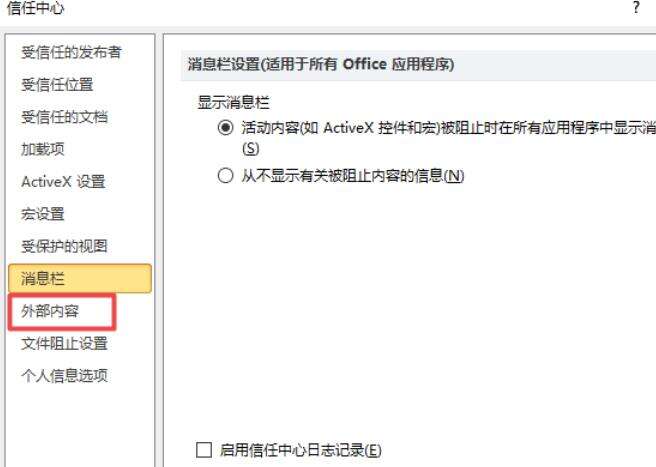Select radio to show message bar for blocked content
The image size is (656, 467).
pyautogui.click(x=226, y=128)
